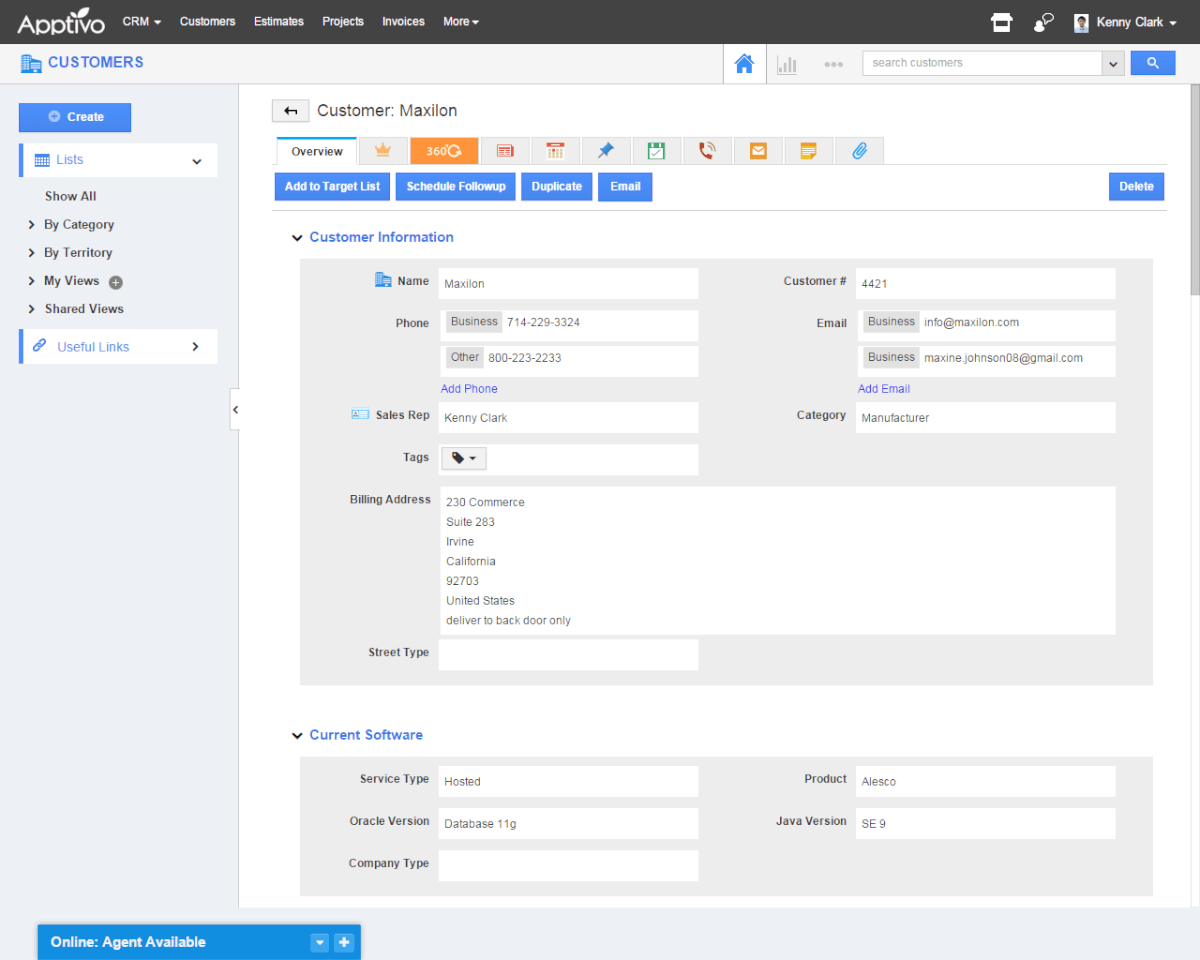Open the search customers dropdown arrow
The height and width of the screenshot is (960, 1200).
tap(1114, 64)
